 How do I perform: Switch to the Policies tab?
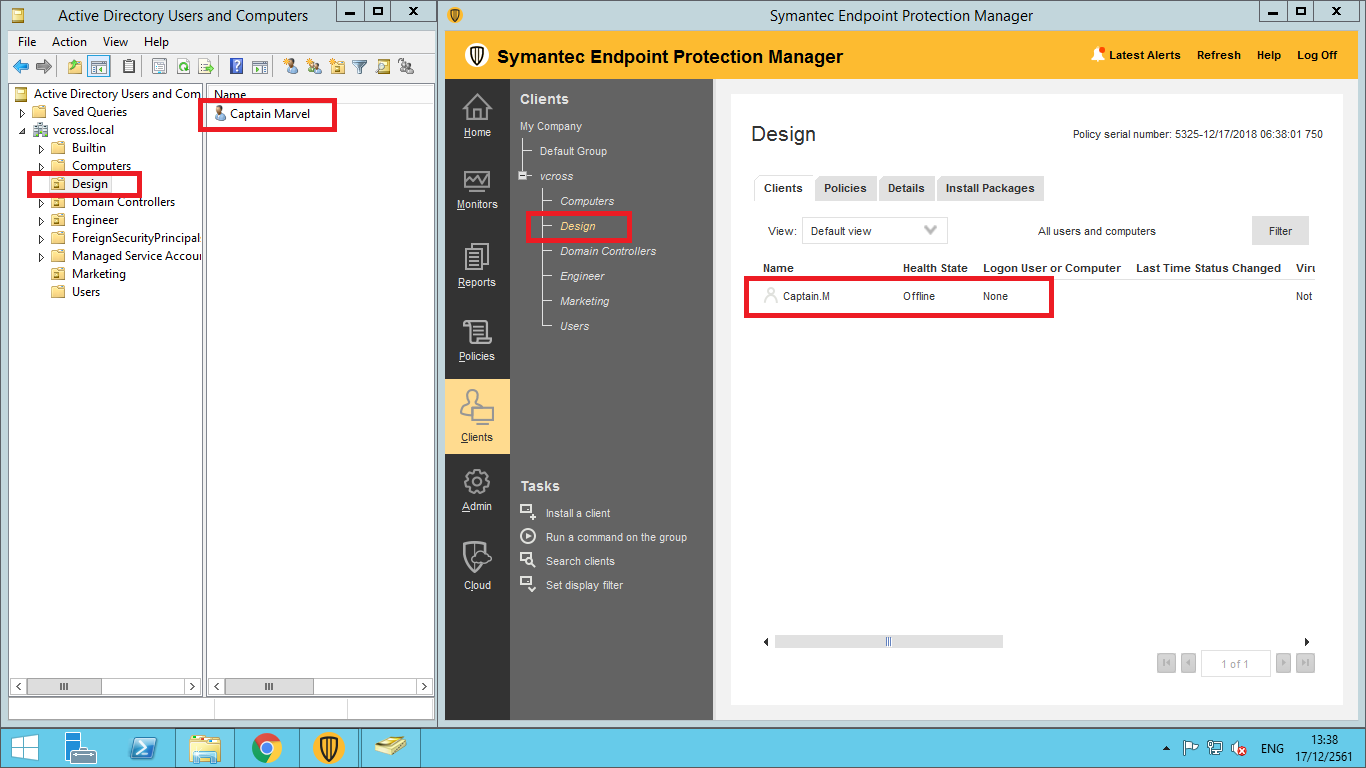(x=845, y=188)
